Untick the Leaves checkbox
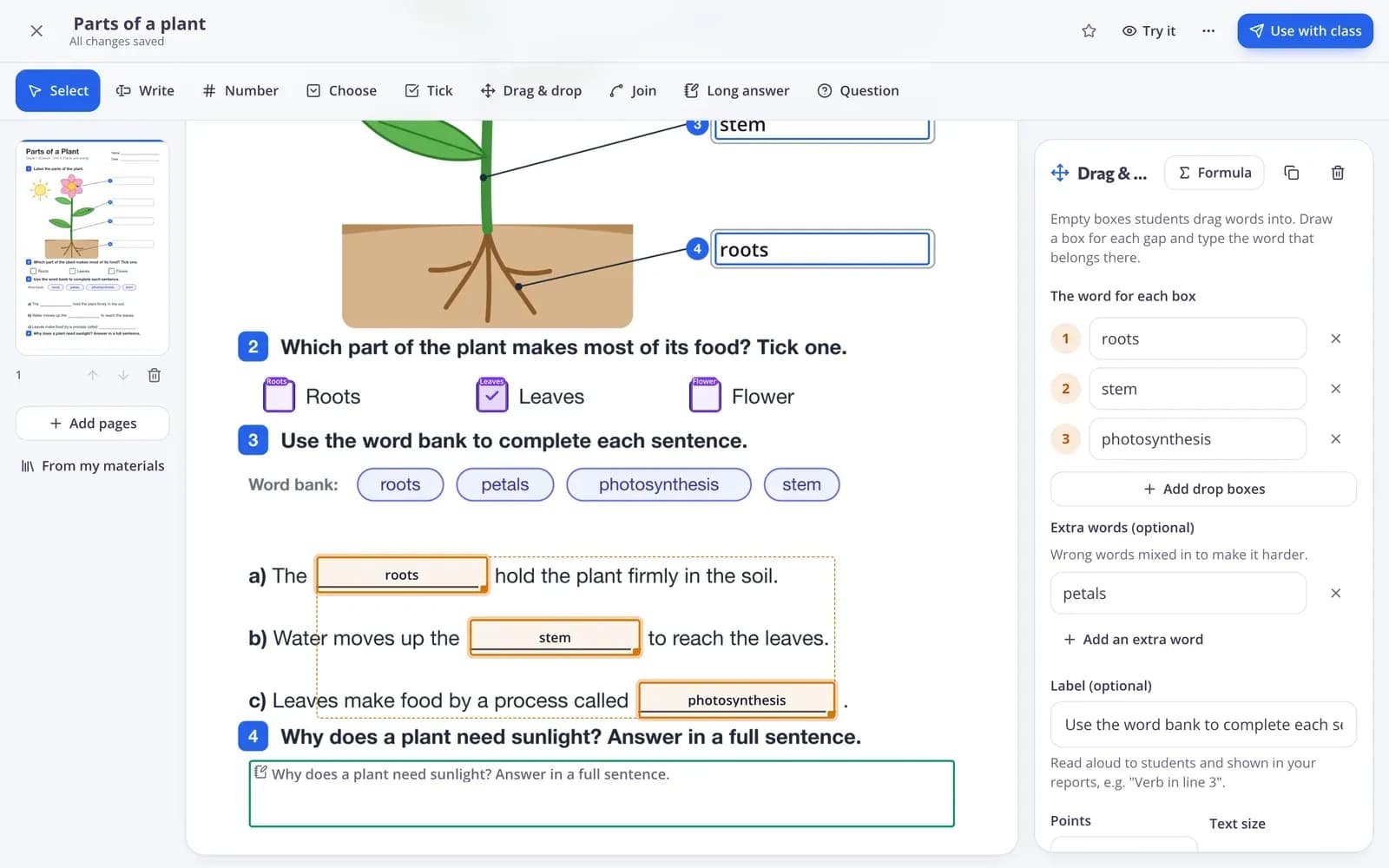 click(492, 396)
